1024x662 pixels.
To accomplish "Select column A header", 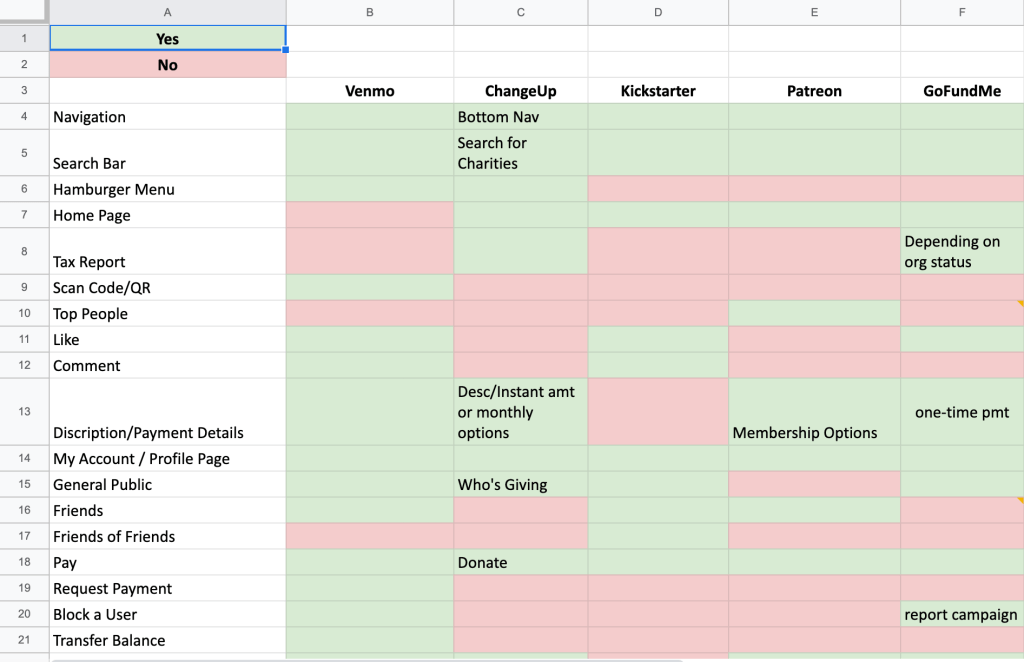I will point(167,12).
